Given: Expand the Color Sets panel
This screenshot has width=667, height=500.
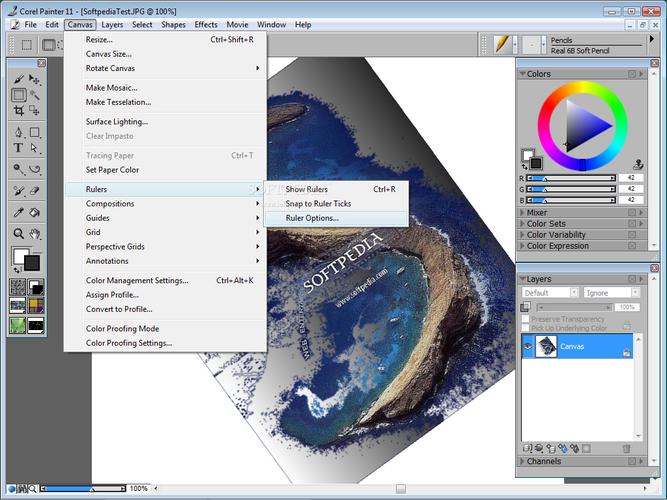Looking at the screenshot, I should [522, 223].
